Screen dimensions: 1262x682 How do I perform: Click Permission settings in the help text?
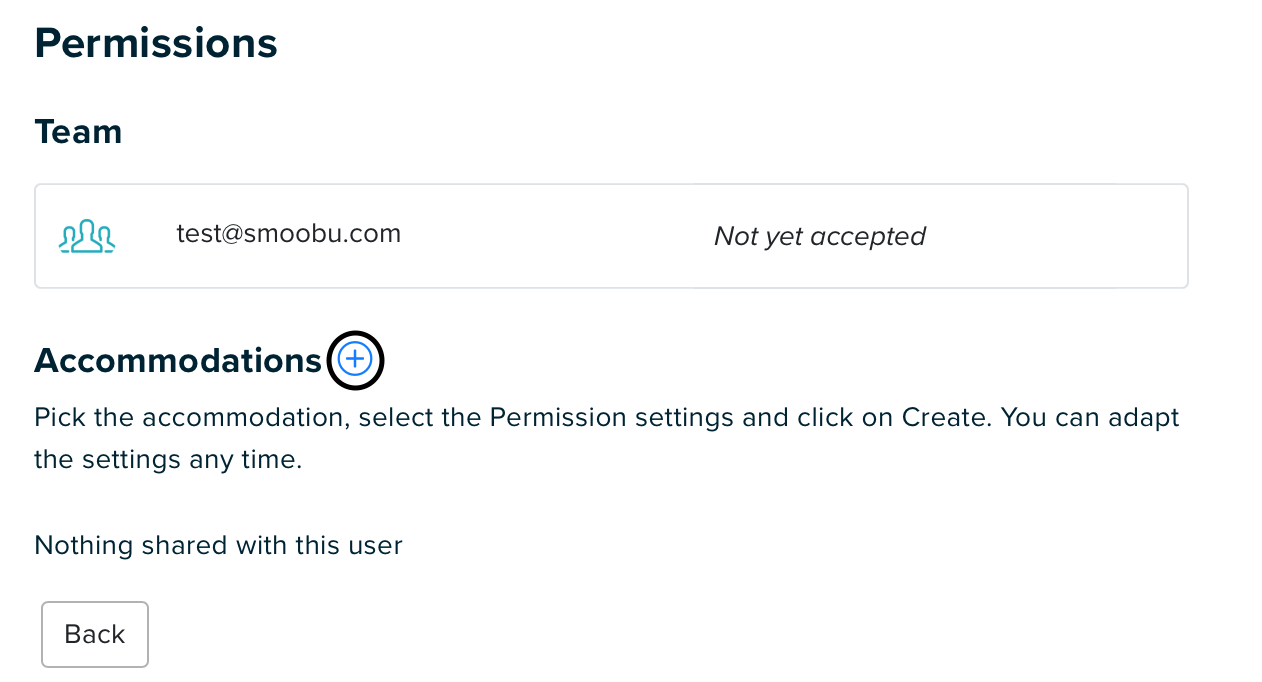[x=612, y=417]
